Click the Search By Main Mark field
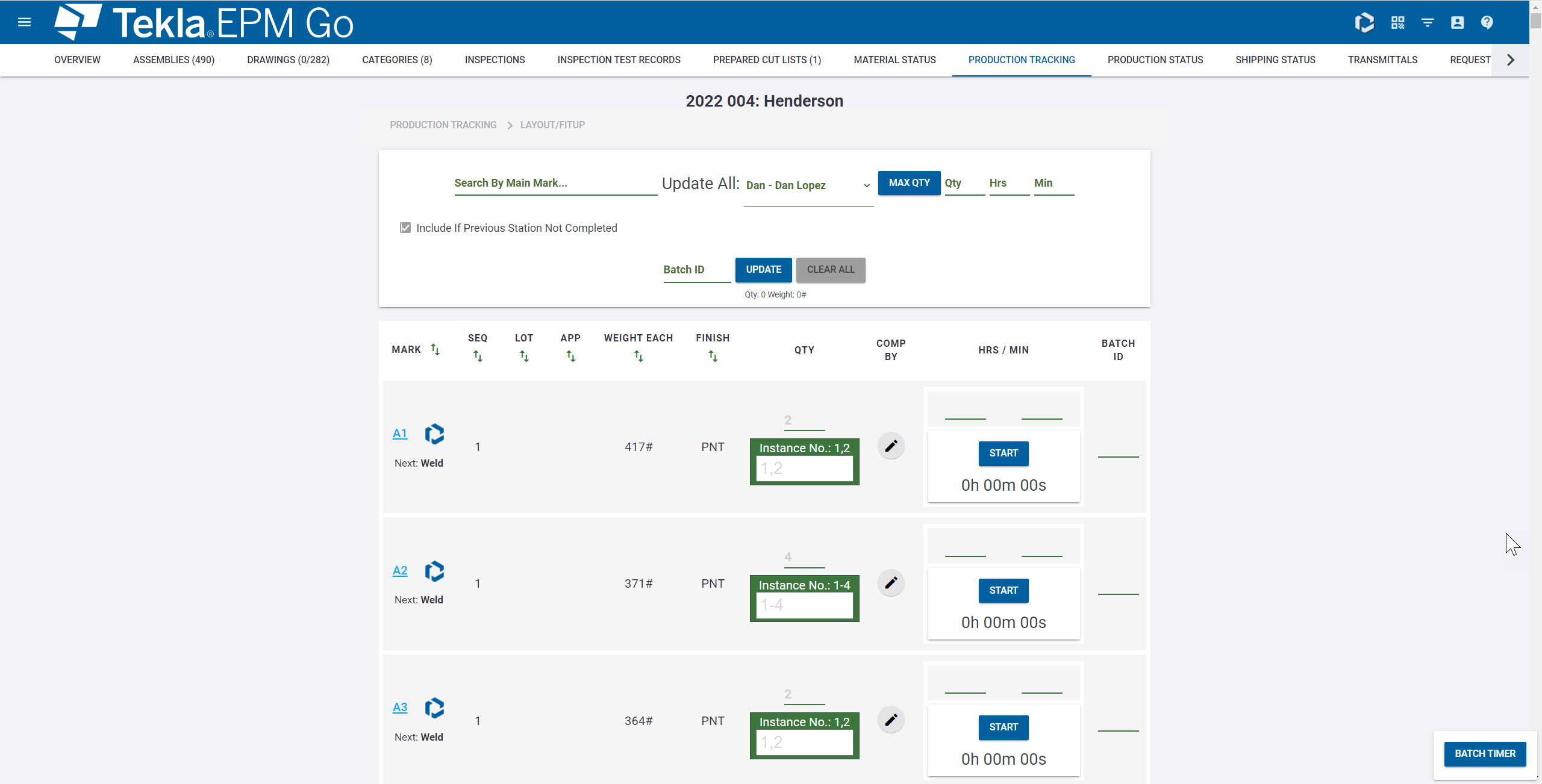The width and height of the screenshot is (1542, 784). pyautogui.click(x=555, y=183)
